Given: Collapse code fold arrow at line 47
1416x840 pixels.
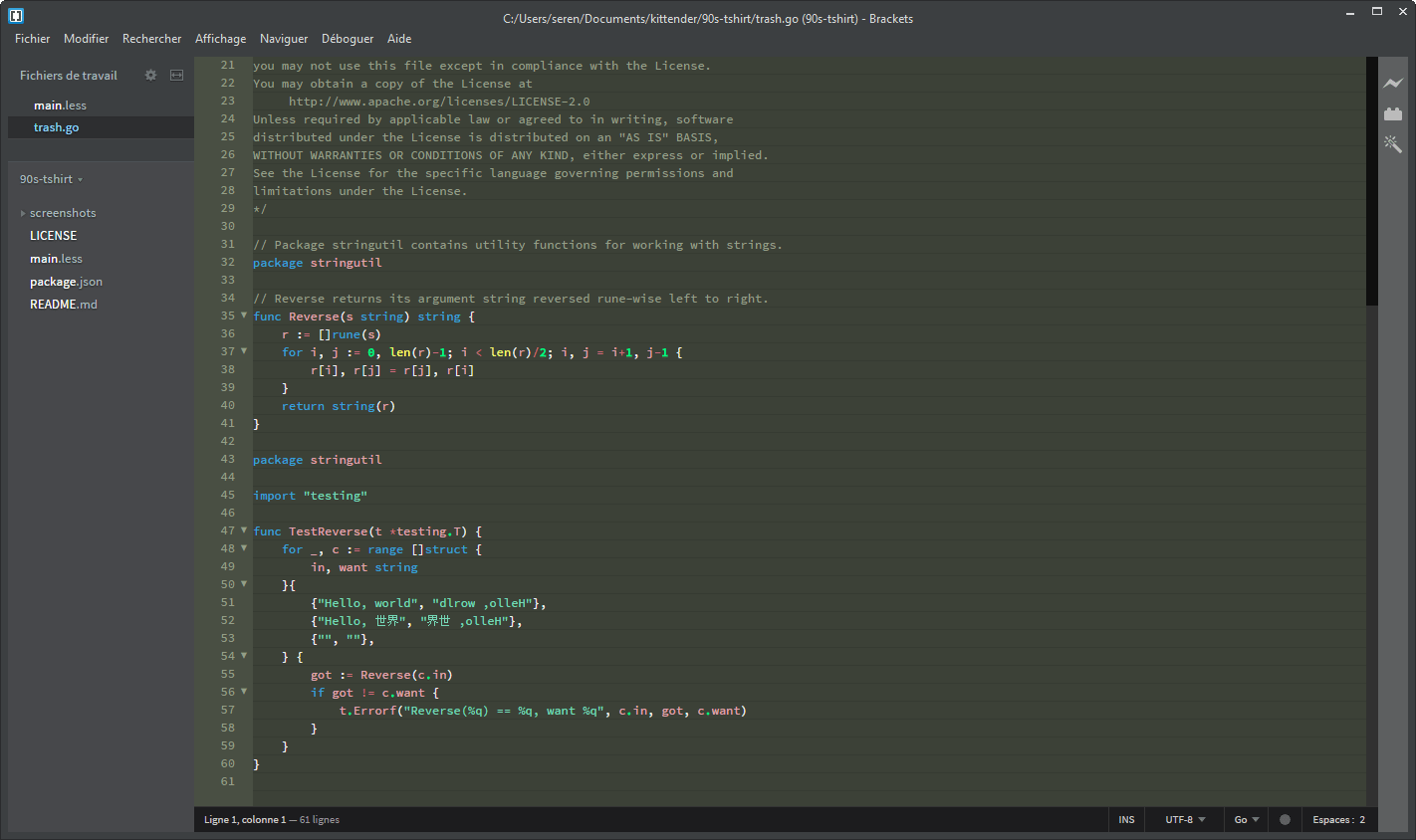Looking at the screenshot, I should [x=244, y=530].
